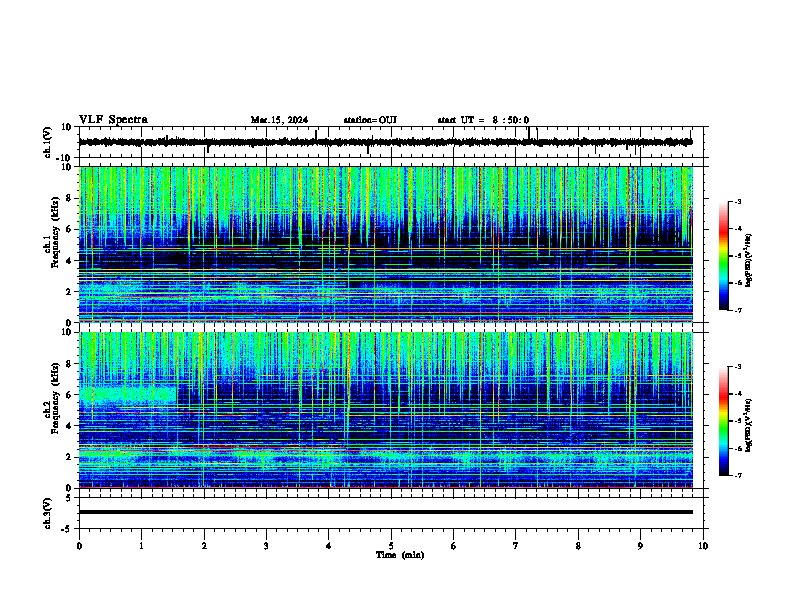Image resolution: width=792 pixels, height=612 pixels.
Task: Click the "VLF Spectra" plot title
Action: 113,120
